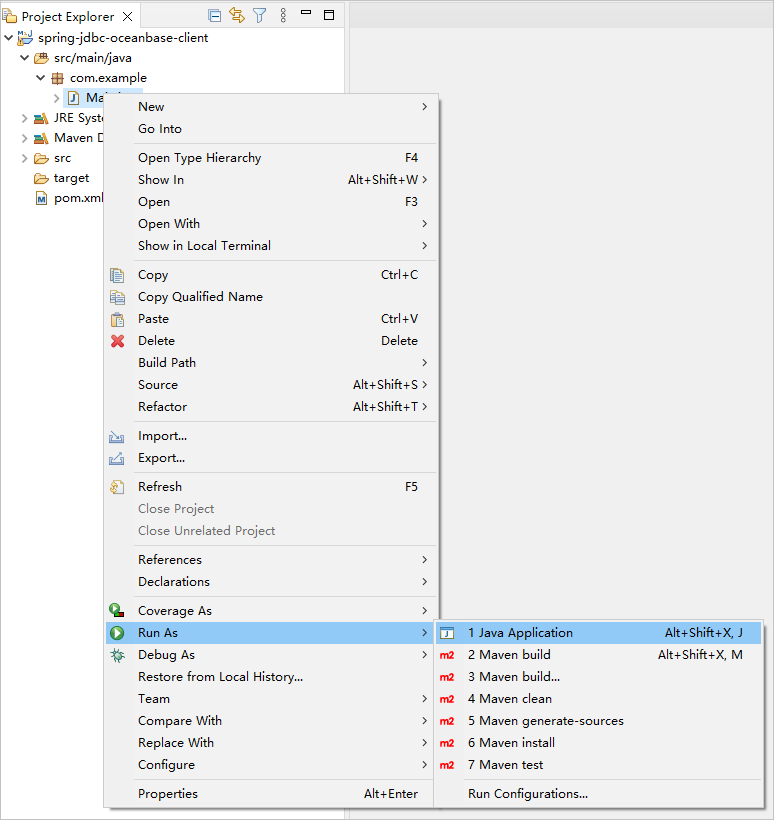
Task: Select the target folder in the tree
Action: click(71, 178)
